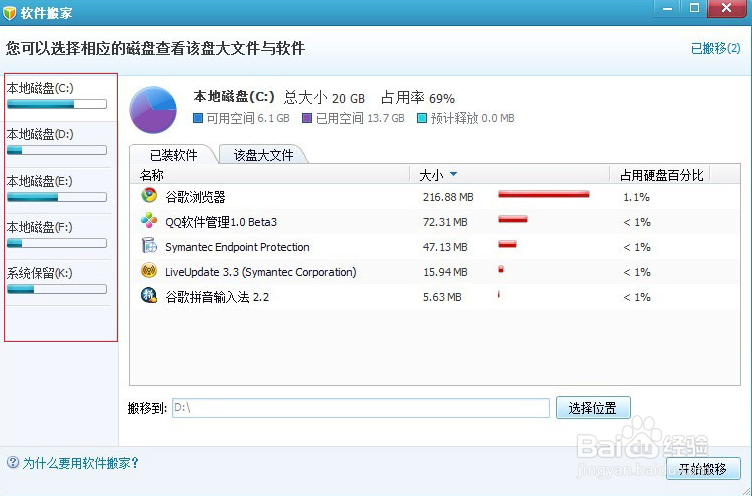Click the 5.63 MB size value
The width and height of the screenshot is (752, 496).
pyautogui.click(x=442, y=297)
